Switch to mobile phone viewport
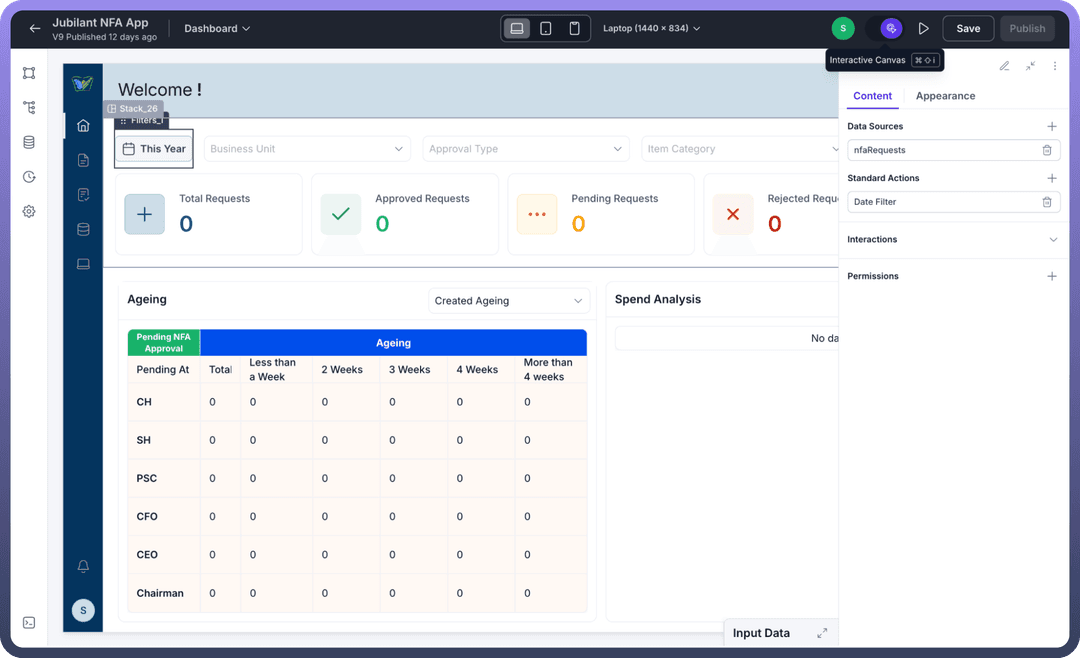1080x658 pixels. (574, 29)
